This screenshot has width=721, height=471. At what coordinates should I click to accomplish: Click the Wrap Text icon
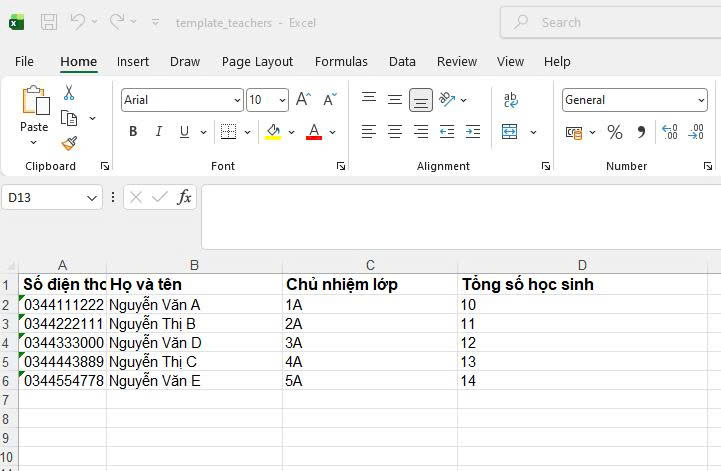(511, 100)
